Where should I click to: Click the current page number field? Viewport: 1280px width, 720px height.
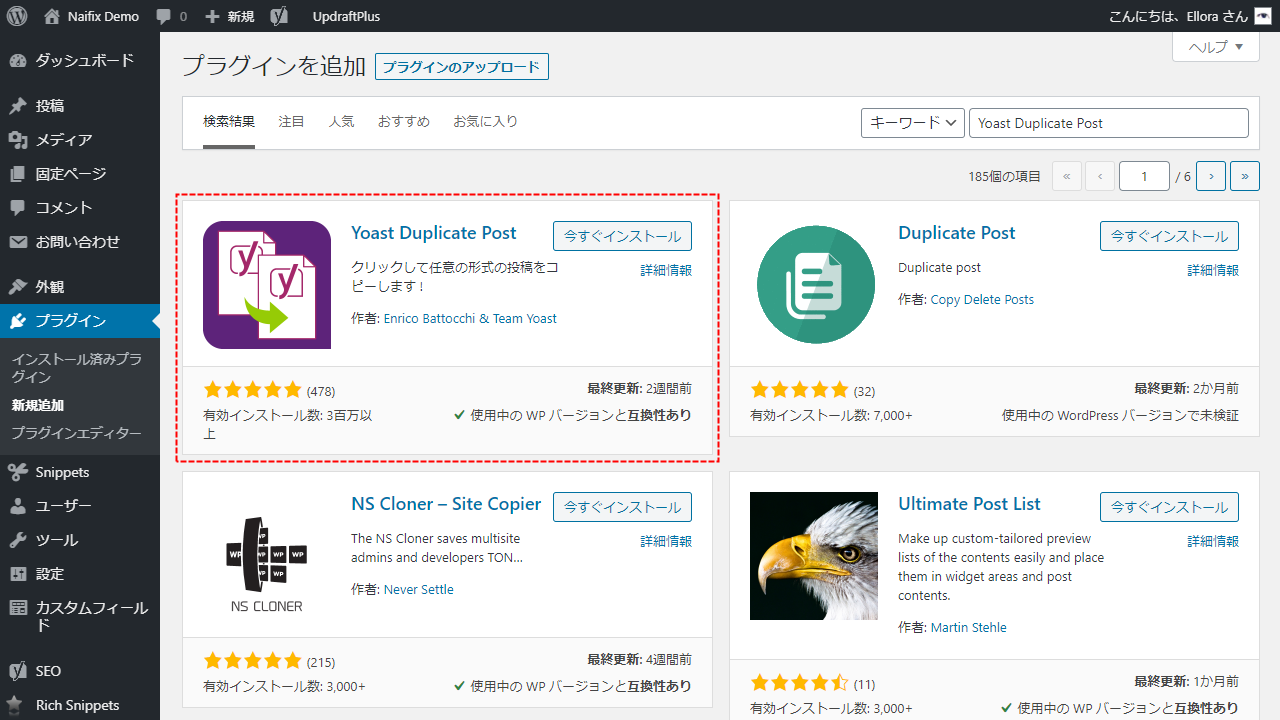click(1144, 176)
